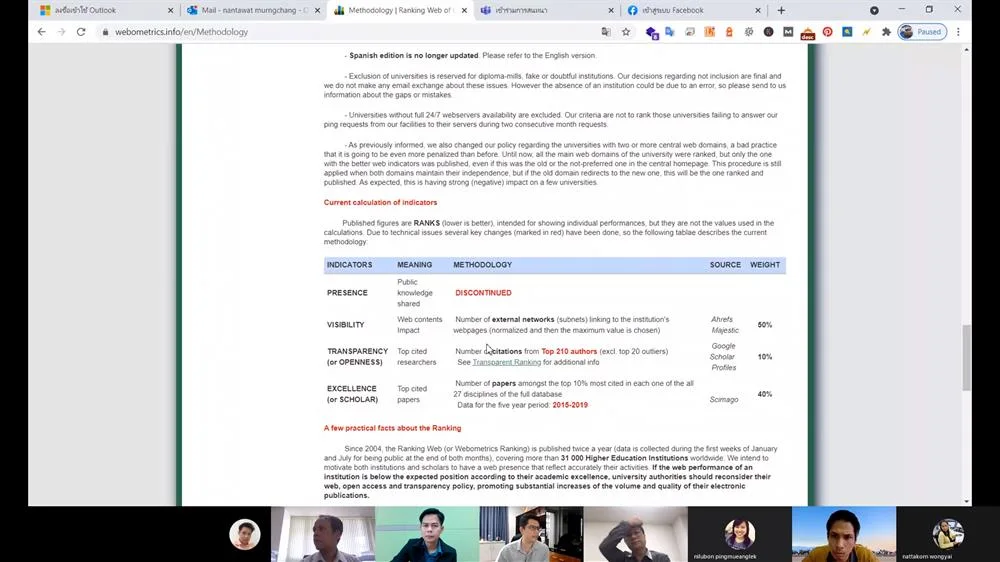Click the scrollbar down arrow
The image size is (1000, 562).
967,501
